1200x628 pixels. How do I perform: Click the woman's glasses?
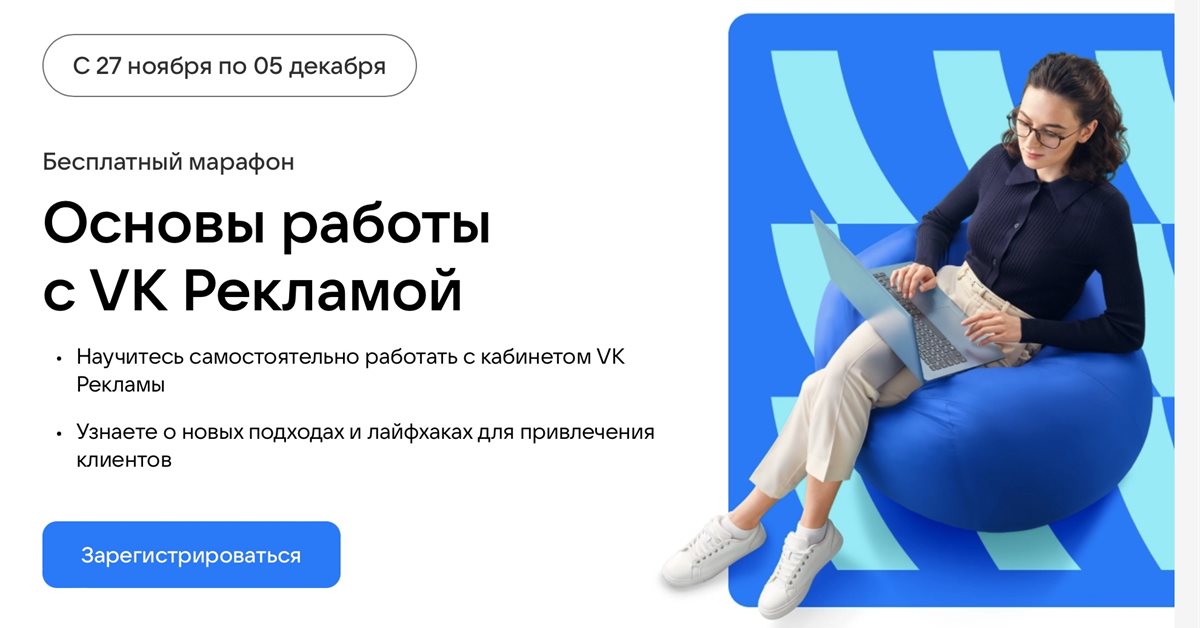tap(1045, 132)
